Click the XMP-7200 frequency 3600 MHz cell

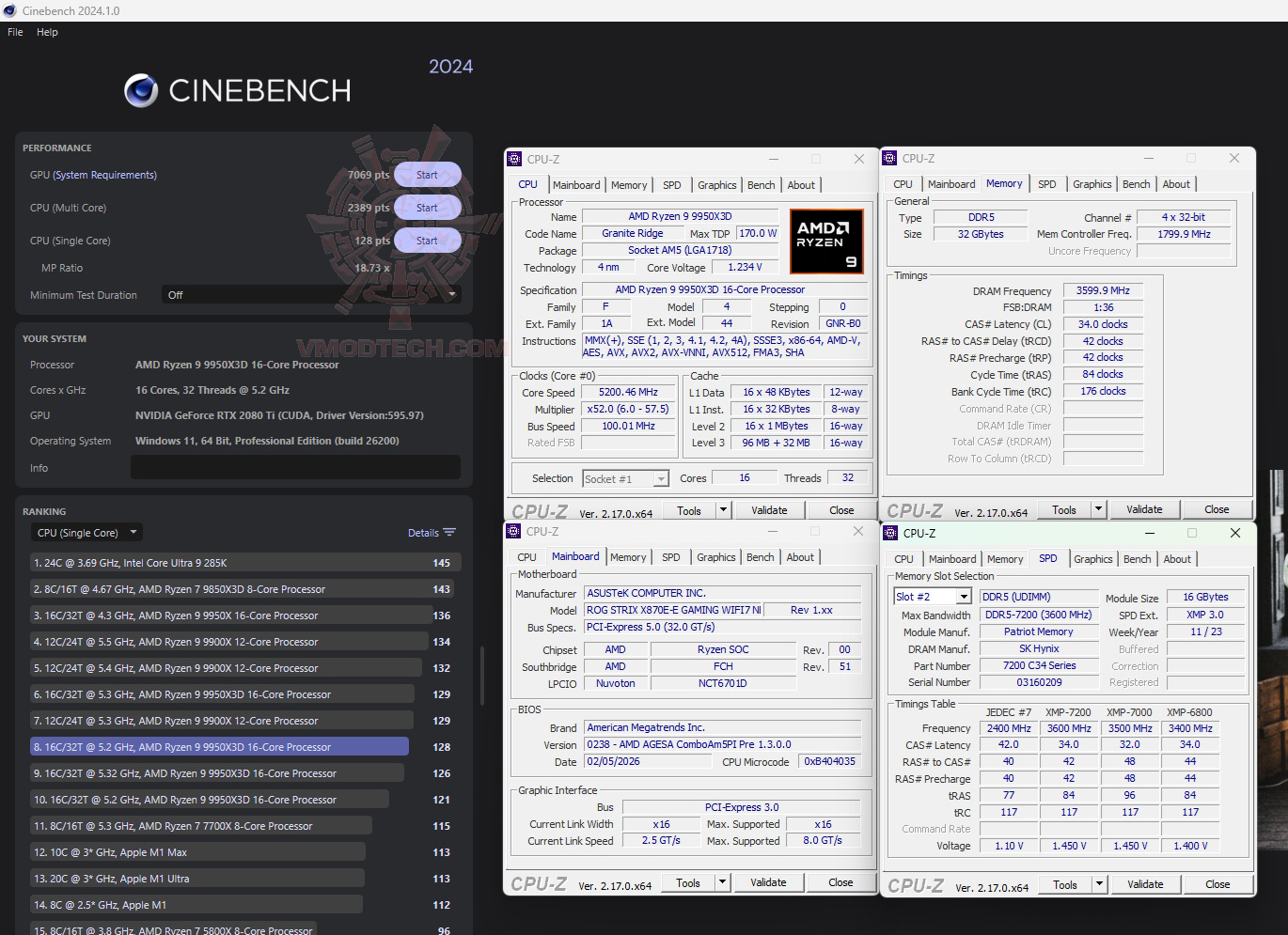[x=1069, y=728]
